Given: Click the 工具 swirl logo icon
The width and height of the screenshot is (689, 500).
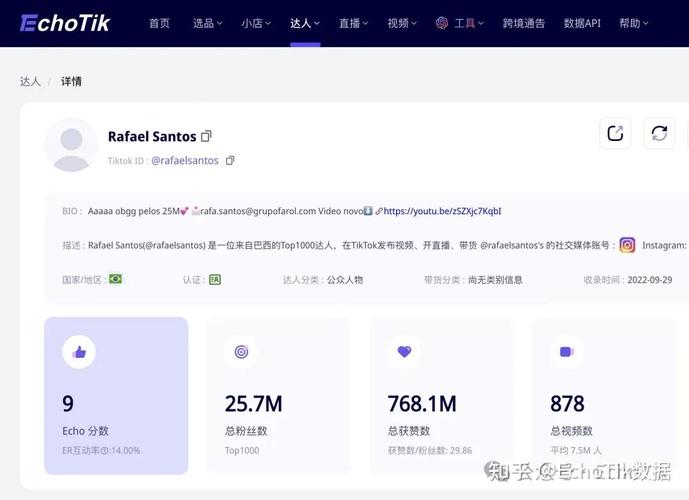Looking at the screenshot, I should point(442,23).
